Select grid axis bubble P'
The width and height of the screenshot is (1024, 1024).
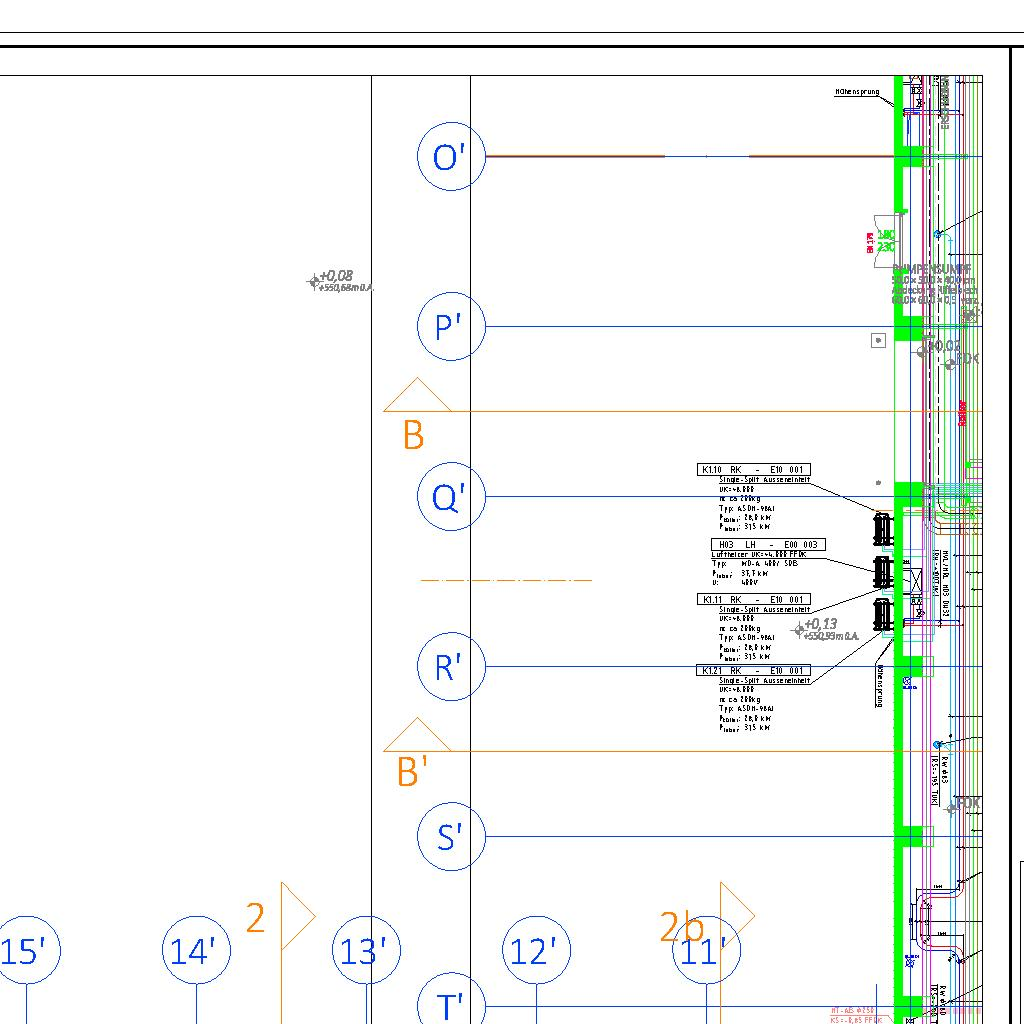pyautogui.click(x=451, y=327)
